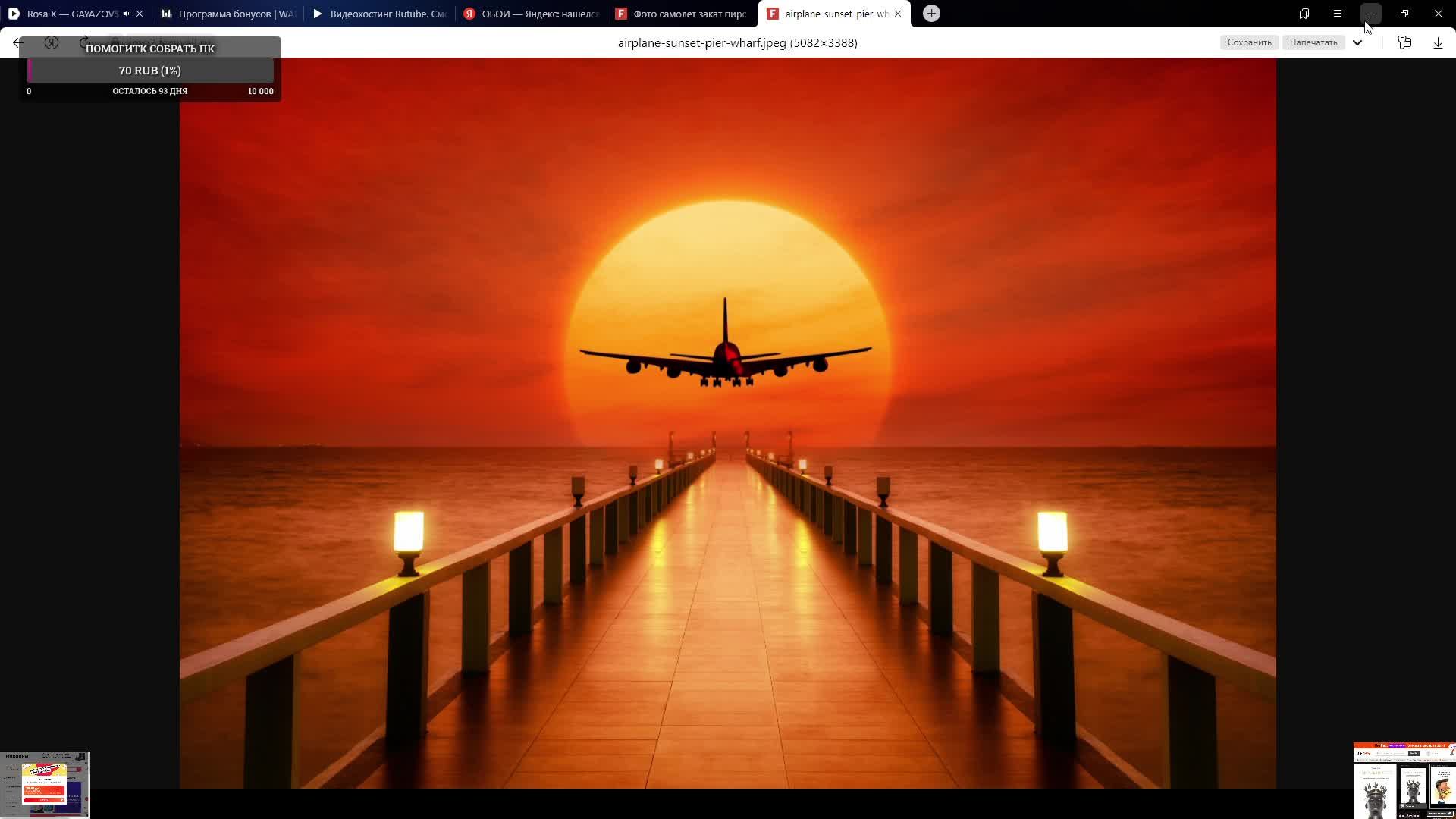
Task: Open a new tab with plus
Action: point(931,14)
